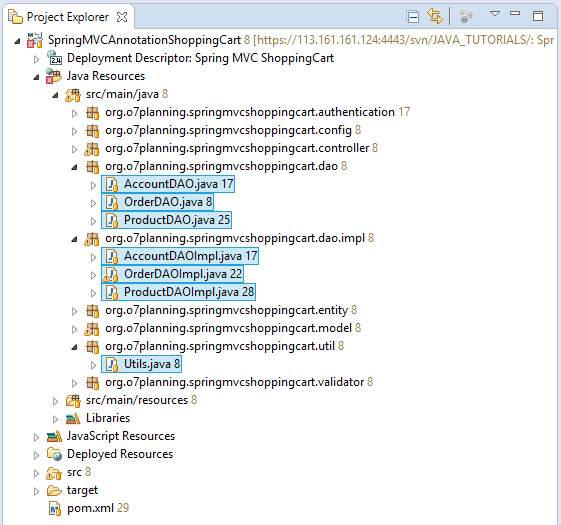The width and height of the screenshot is (561, 525).
Task: Open the View Menu dropdown triangle
Action: tap(495, 14)
